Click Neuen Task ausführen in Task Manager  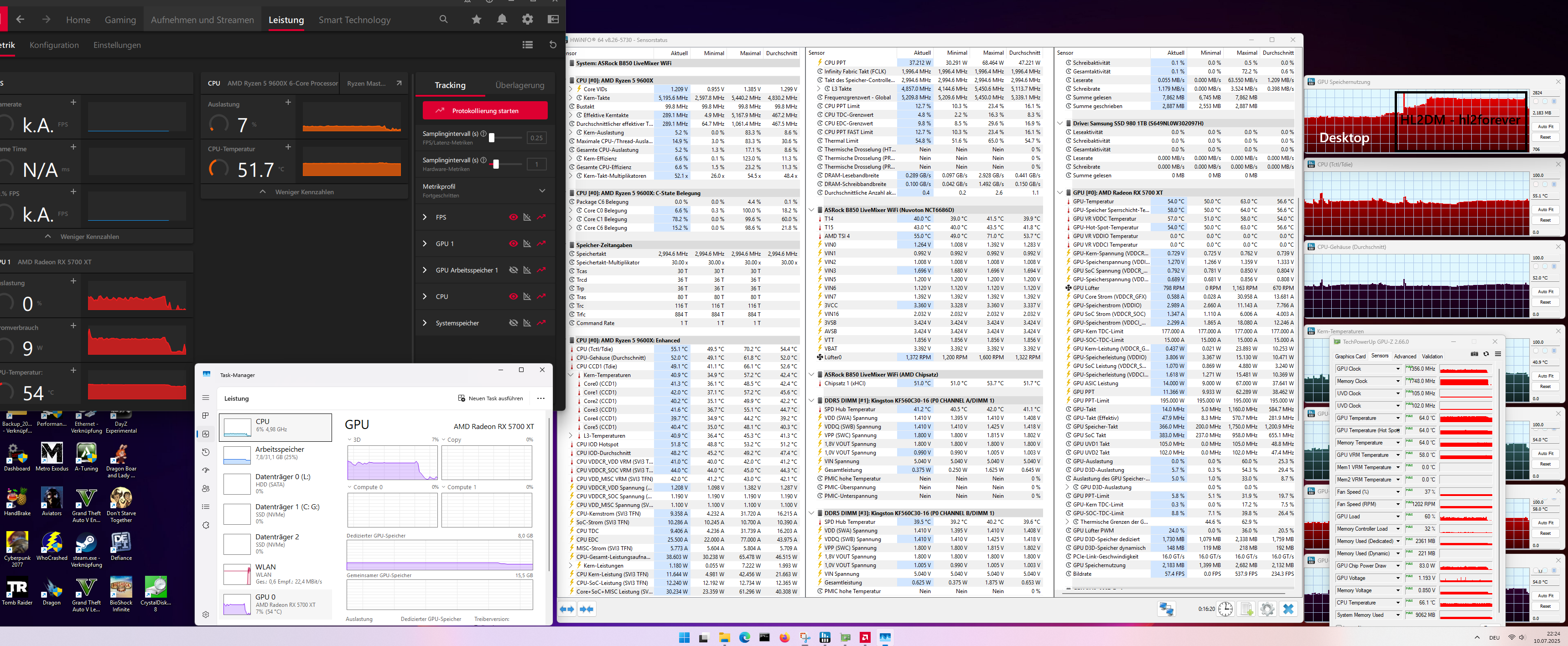click(490, 398)
